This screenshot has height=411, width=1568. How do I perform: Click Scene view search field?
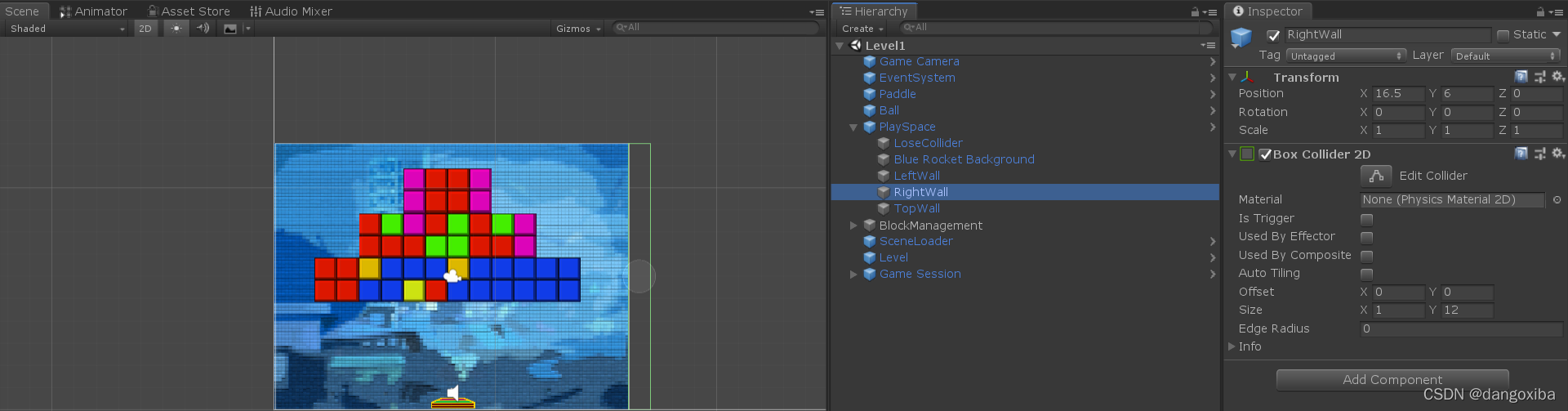(715, 28)
